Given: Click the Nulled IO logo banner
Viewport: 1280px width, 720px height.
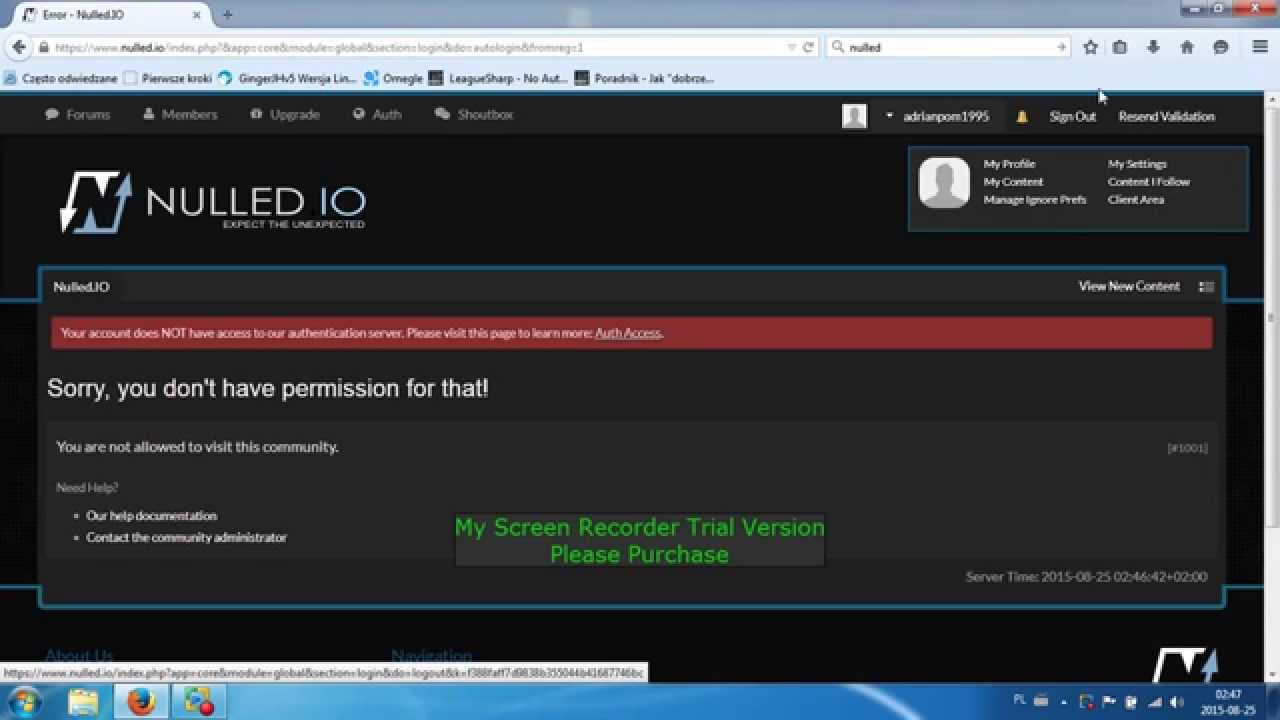Looking at the screenshot, I should click(212, 201).
